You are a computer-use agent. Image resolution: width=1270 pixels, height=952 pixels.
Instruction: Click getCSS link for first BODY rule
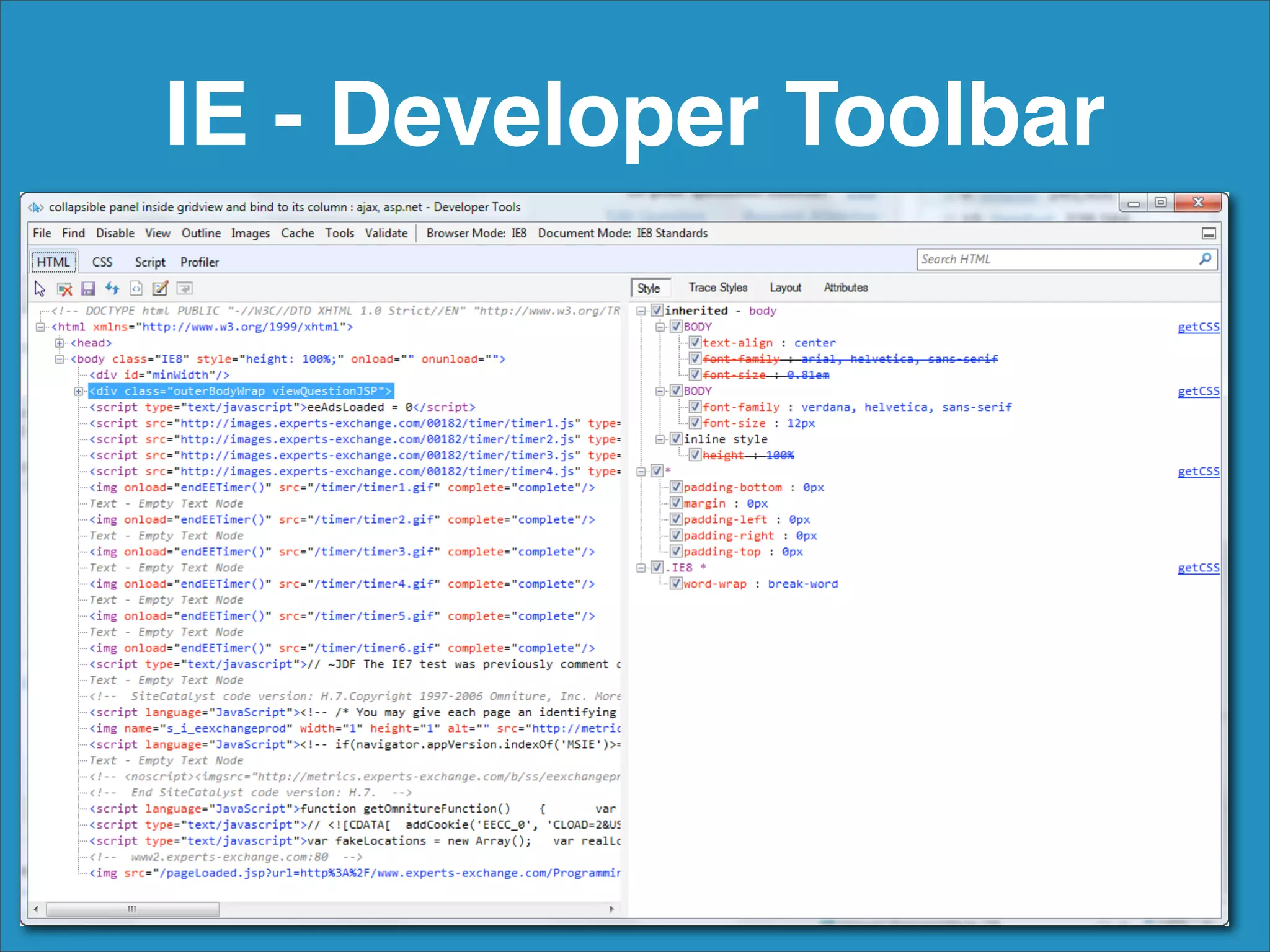coord(1199,327)
